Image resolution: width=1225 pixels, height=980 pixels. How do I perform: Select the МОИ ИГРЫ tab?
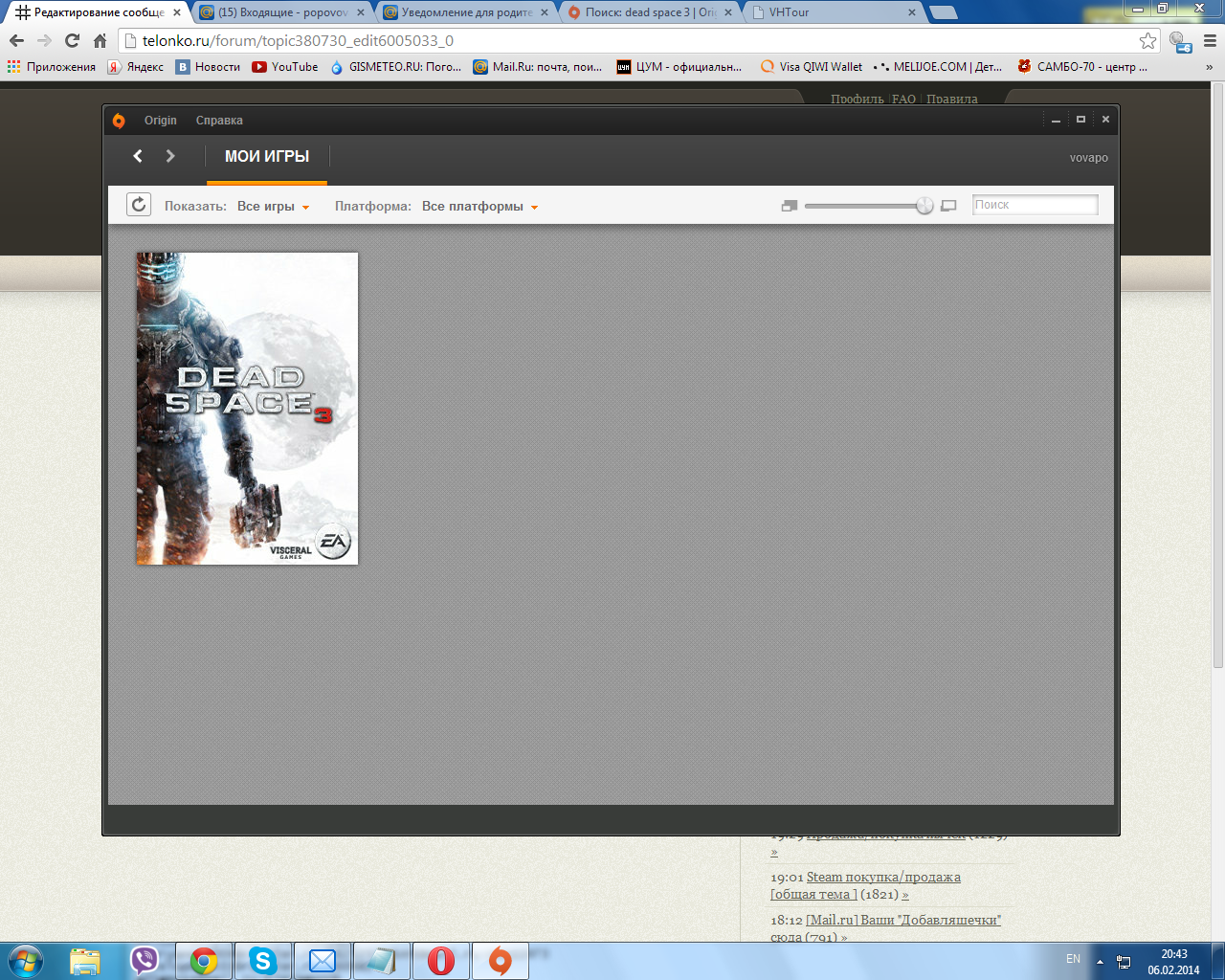click(267, 157)
